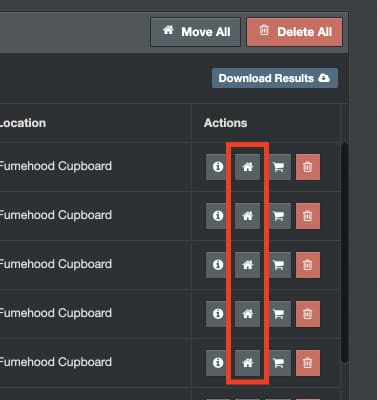Image resolution: width=377 pixels, height=400 pixels.
Task: Click the move home icon in the first row
Action: (247, 167)
